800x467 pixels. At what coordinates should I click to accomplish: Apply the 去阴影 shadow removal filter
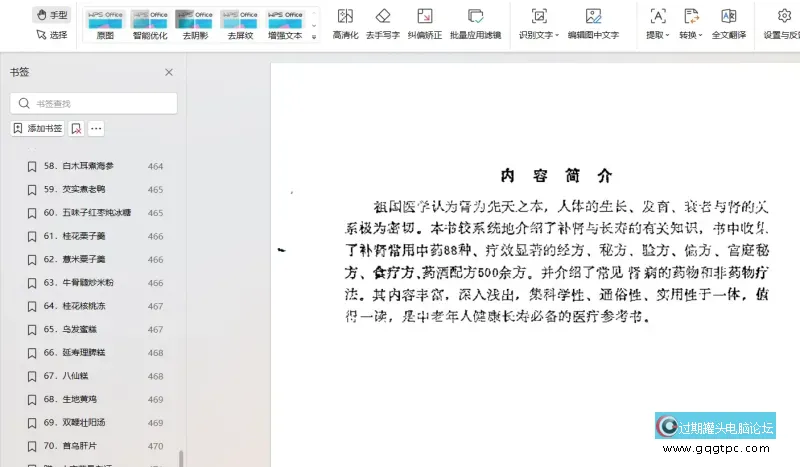point(195,25)
